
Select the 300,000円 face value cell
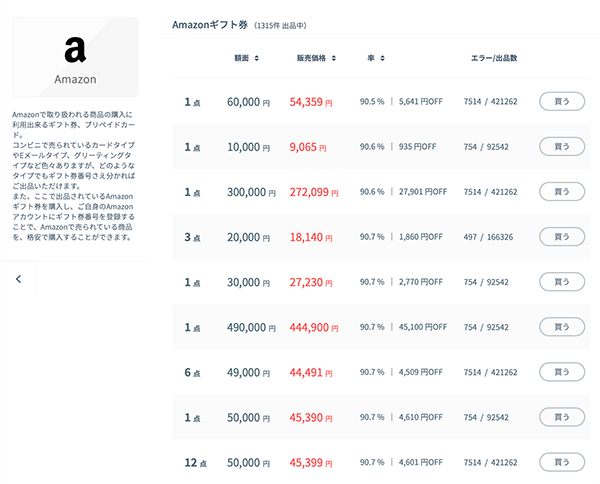click(251, 192)
